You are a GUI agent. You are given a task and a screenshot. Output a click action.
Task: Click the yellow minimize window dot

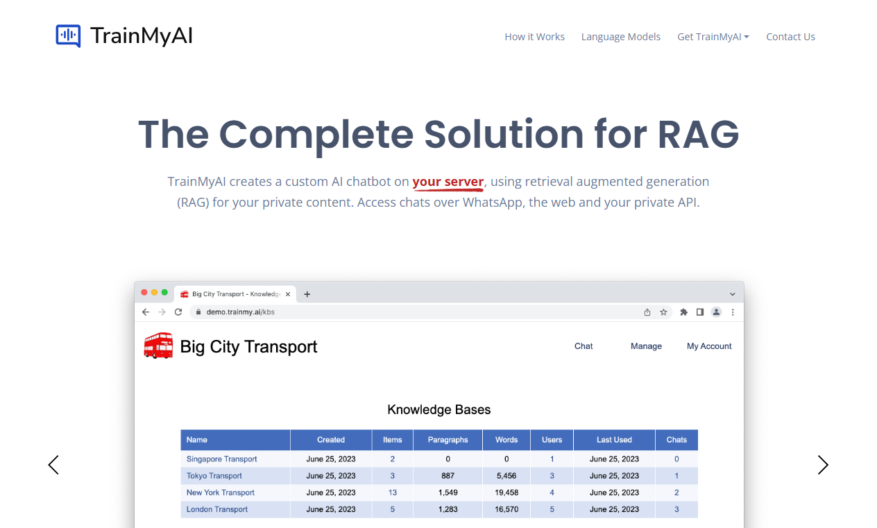[154, 293]
